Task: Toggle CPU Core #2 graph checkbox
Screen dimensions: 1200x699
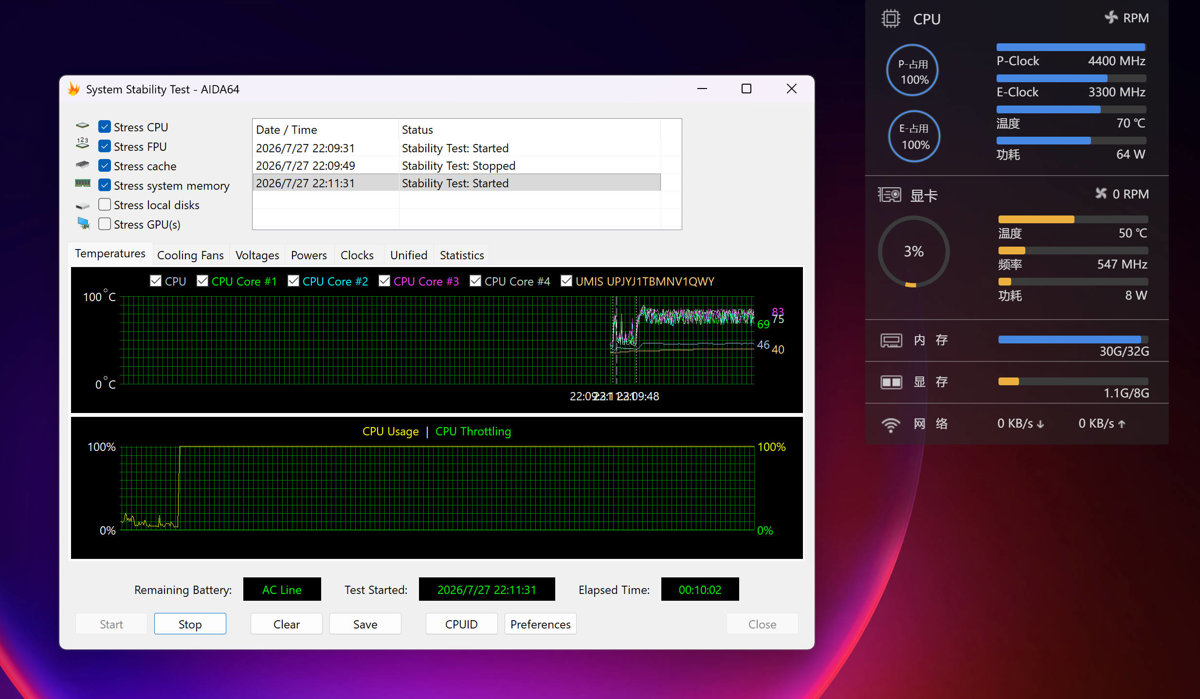Action: (x=293, y=281)
